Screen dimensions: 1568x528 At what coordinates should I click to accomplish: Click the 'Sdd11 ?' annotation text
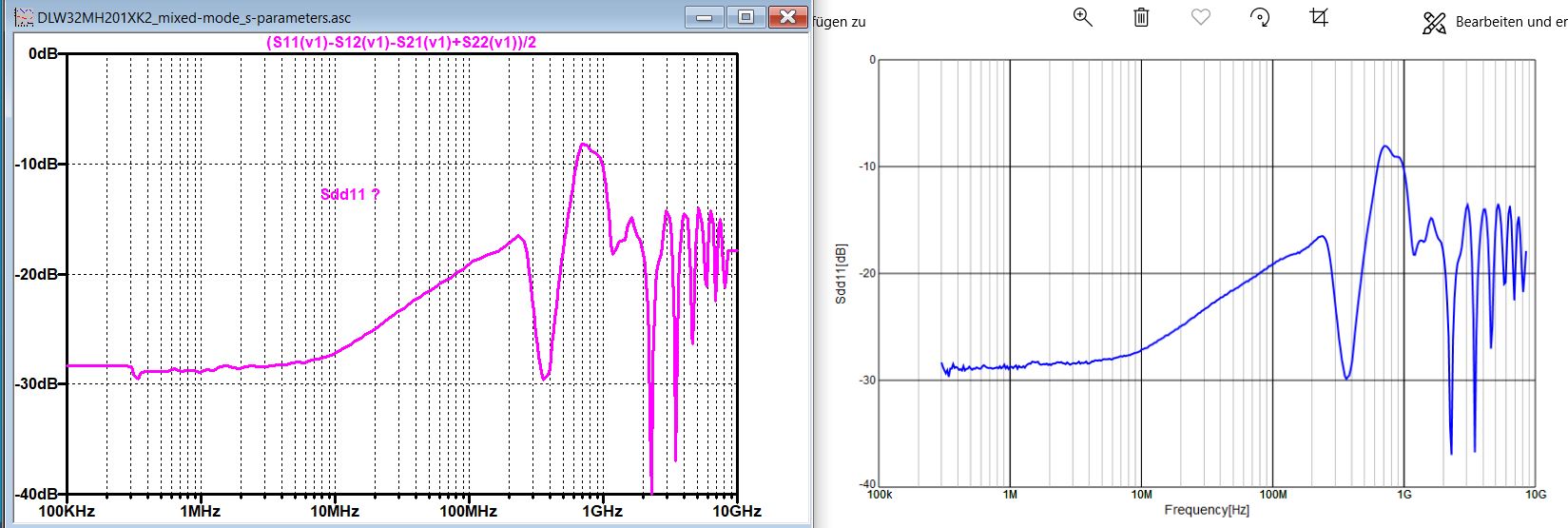click(x=350, y=194)
